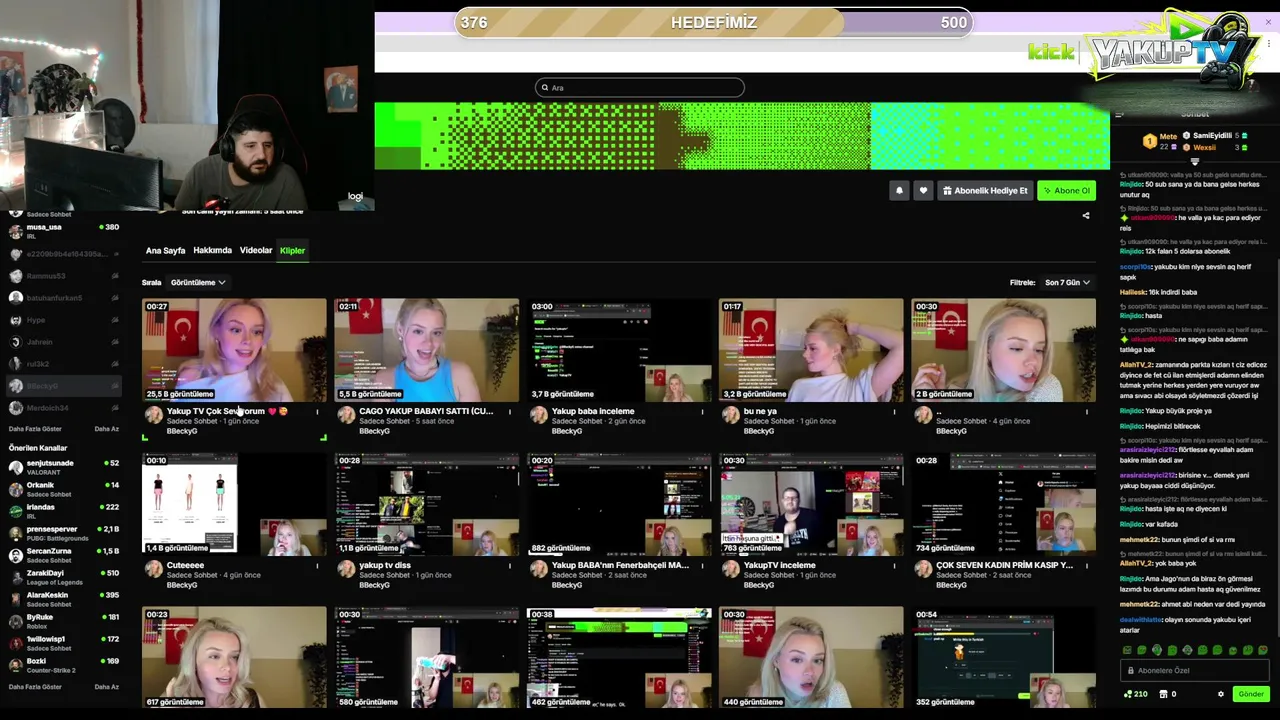Open Orkanik channel avatar in sidebar
This screenshot has height=720, width=1280.
coord(16,489)
